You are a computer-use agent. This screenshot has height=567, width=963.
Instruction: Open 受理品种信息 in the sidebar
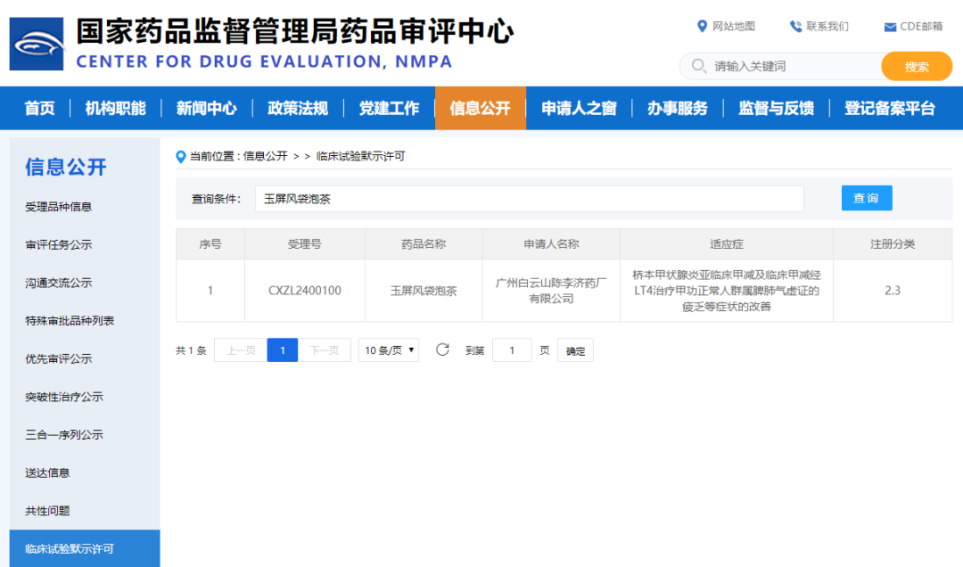[58, 207]
